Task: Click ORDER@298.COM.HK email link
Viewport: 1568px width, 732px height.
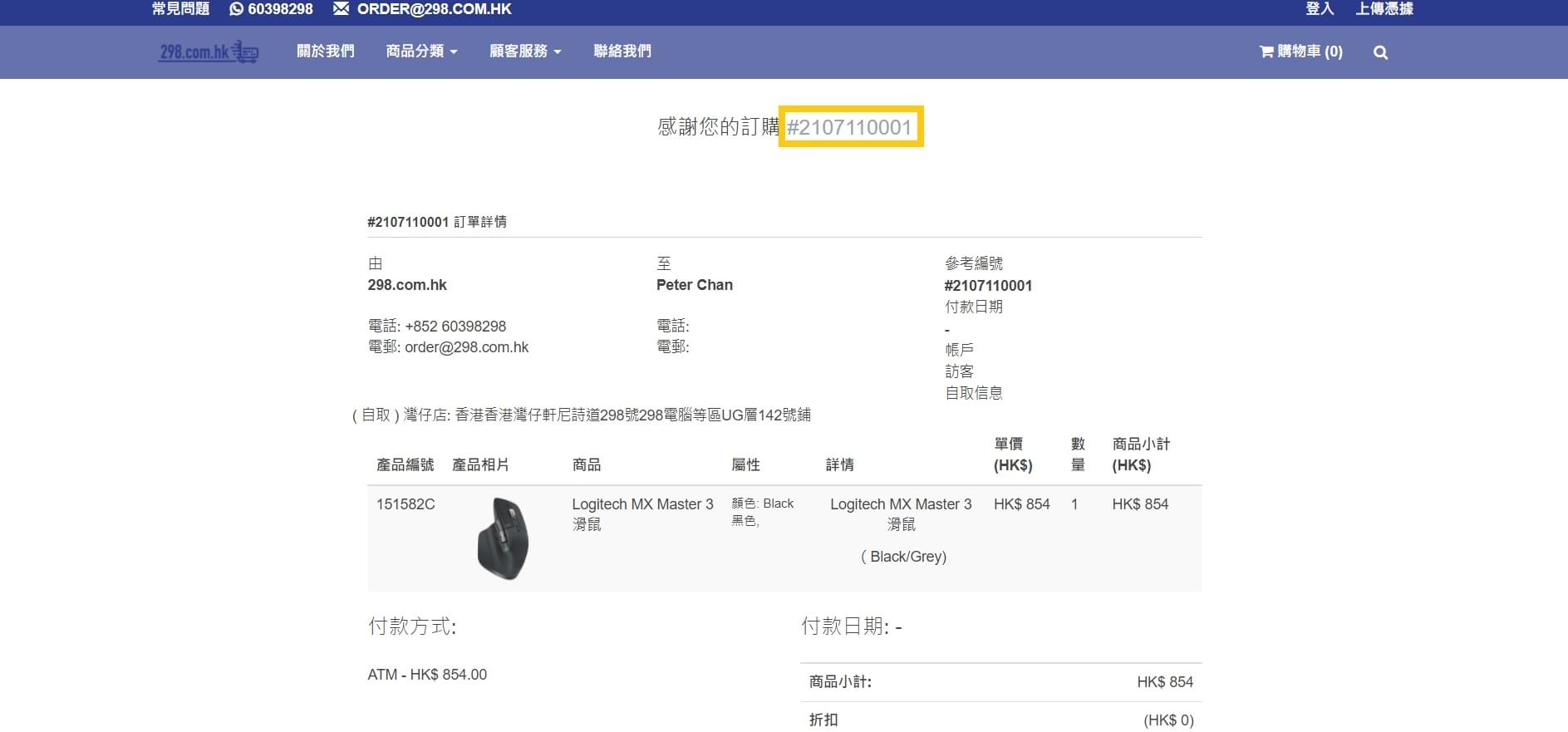Action: (x=434, y=8)
